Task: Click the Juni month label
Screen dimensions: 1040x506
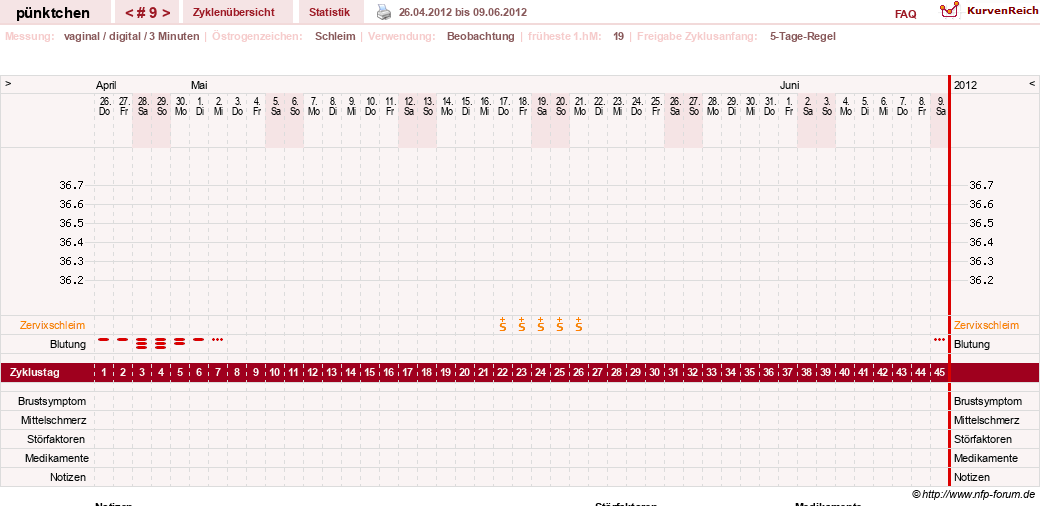Action: tap(789, 85)
